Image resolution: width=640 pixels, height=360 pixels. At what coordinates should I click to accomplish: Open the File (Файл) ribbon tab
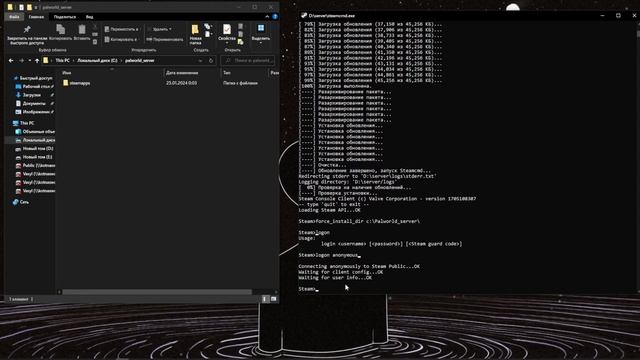point(14,17)
